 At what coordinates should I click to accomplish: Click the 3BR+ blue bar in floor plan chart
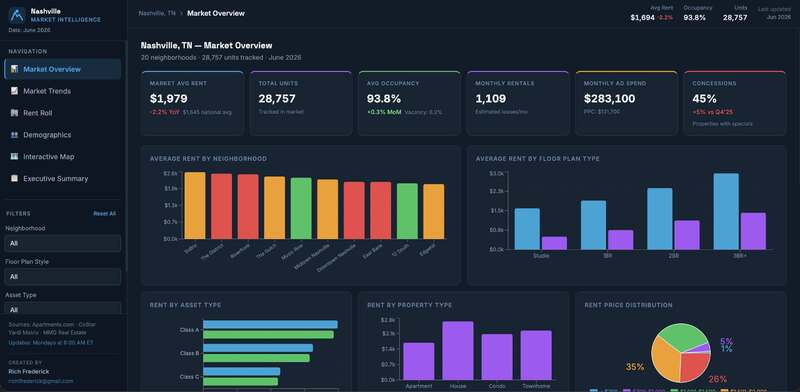point(726,211)
